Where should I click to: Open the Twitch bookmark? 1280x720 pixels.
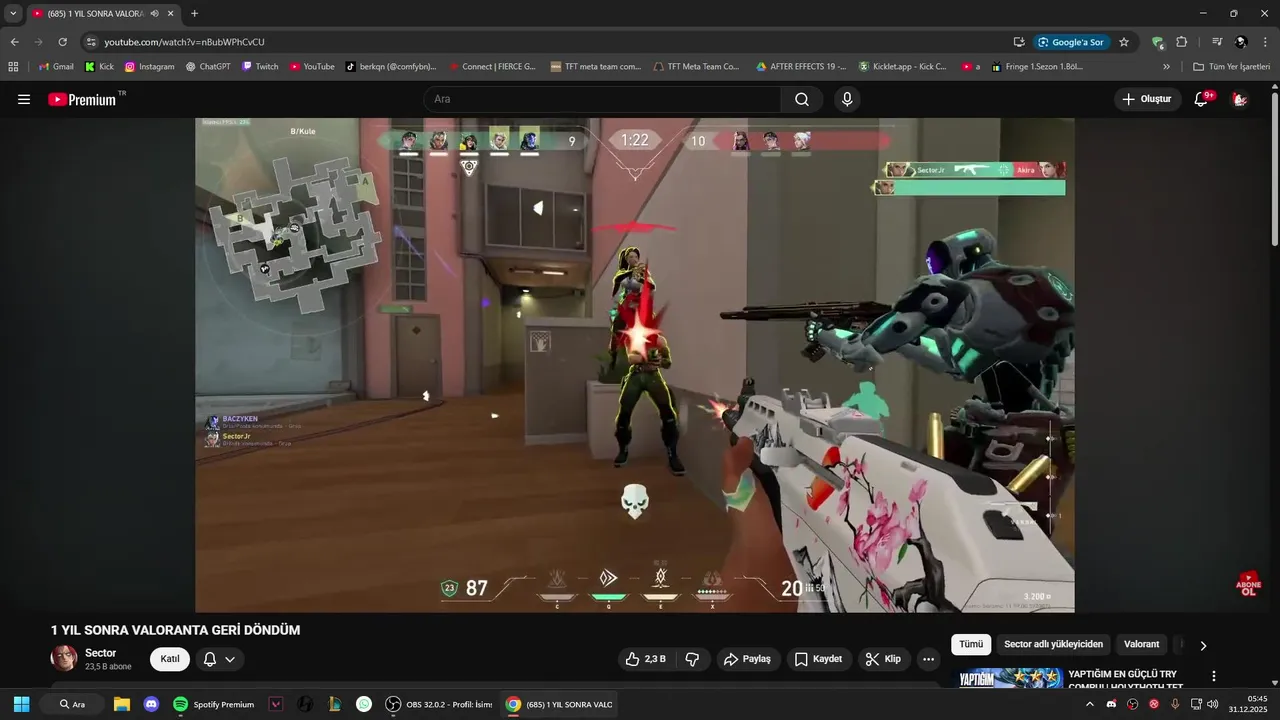click(260, 66)
